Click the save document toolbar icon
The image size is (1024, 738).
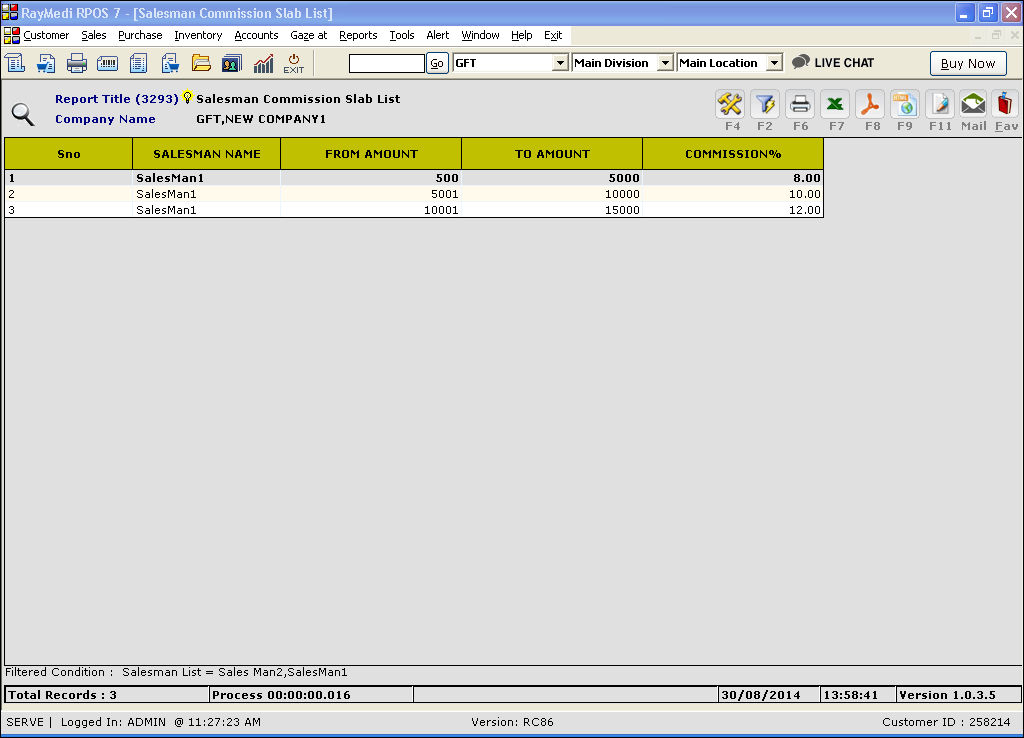click(46, 63)
